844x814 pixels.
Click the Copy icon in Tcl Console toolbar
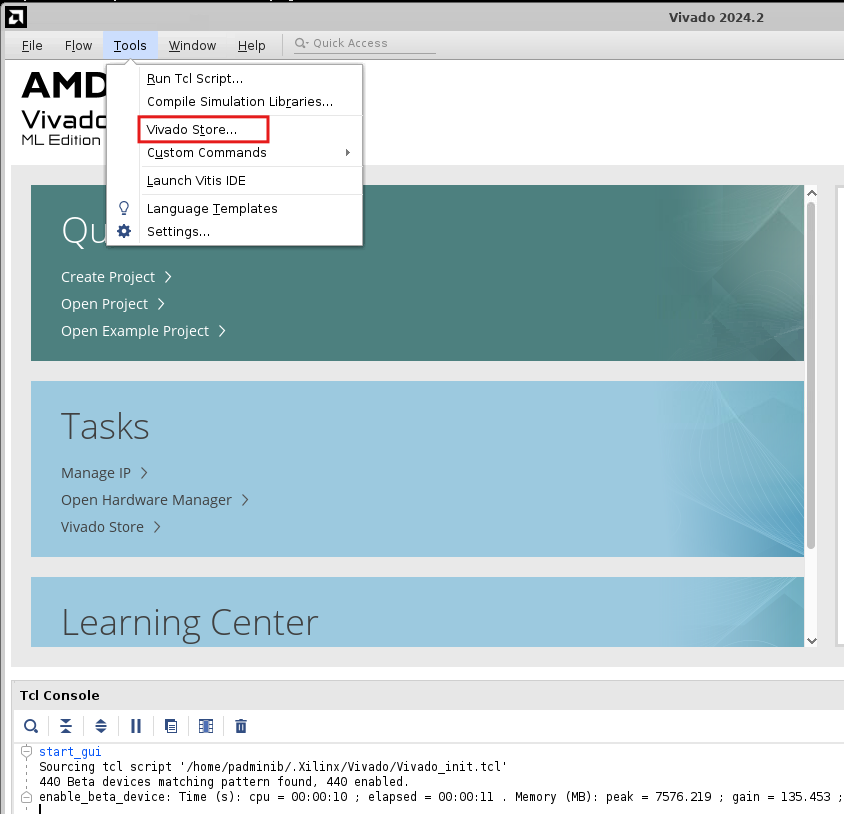pos(171,726)
